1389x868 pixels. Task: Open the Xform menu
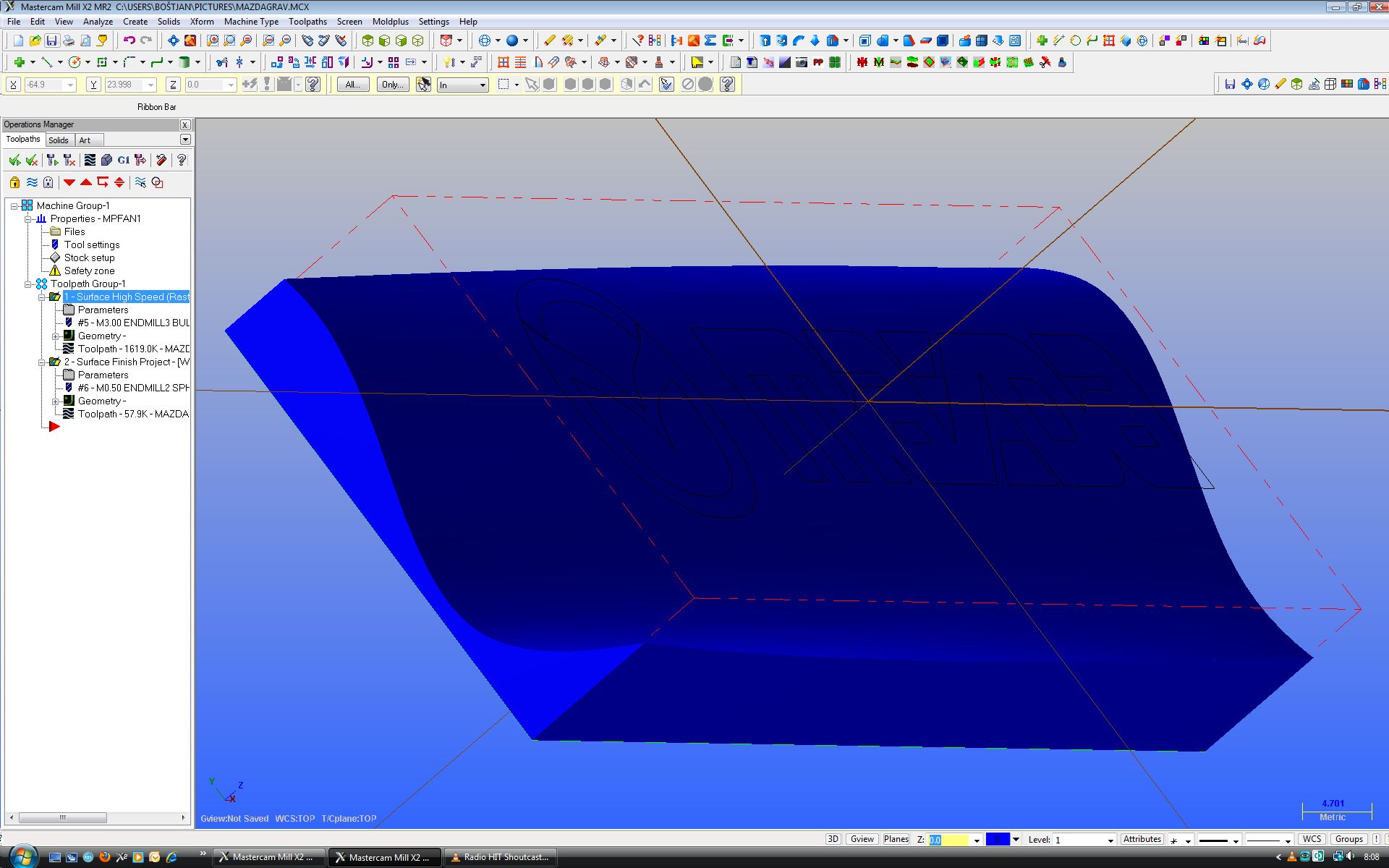202,22
